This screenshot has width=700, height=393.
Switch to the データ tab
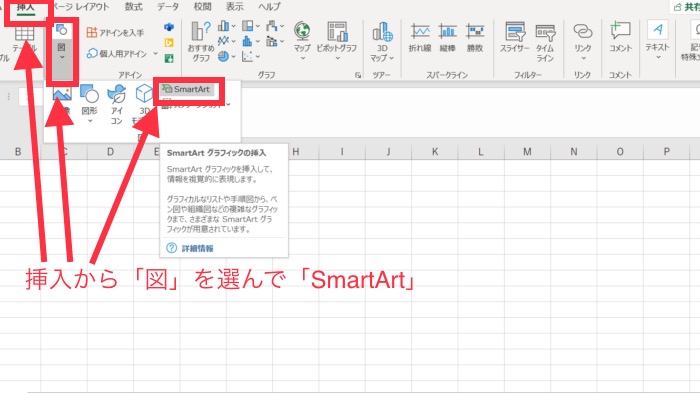[x=168, y=7]
